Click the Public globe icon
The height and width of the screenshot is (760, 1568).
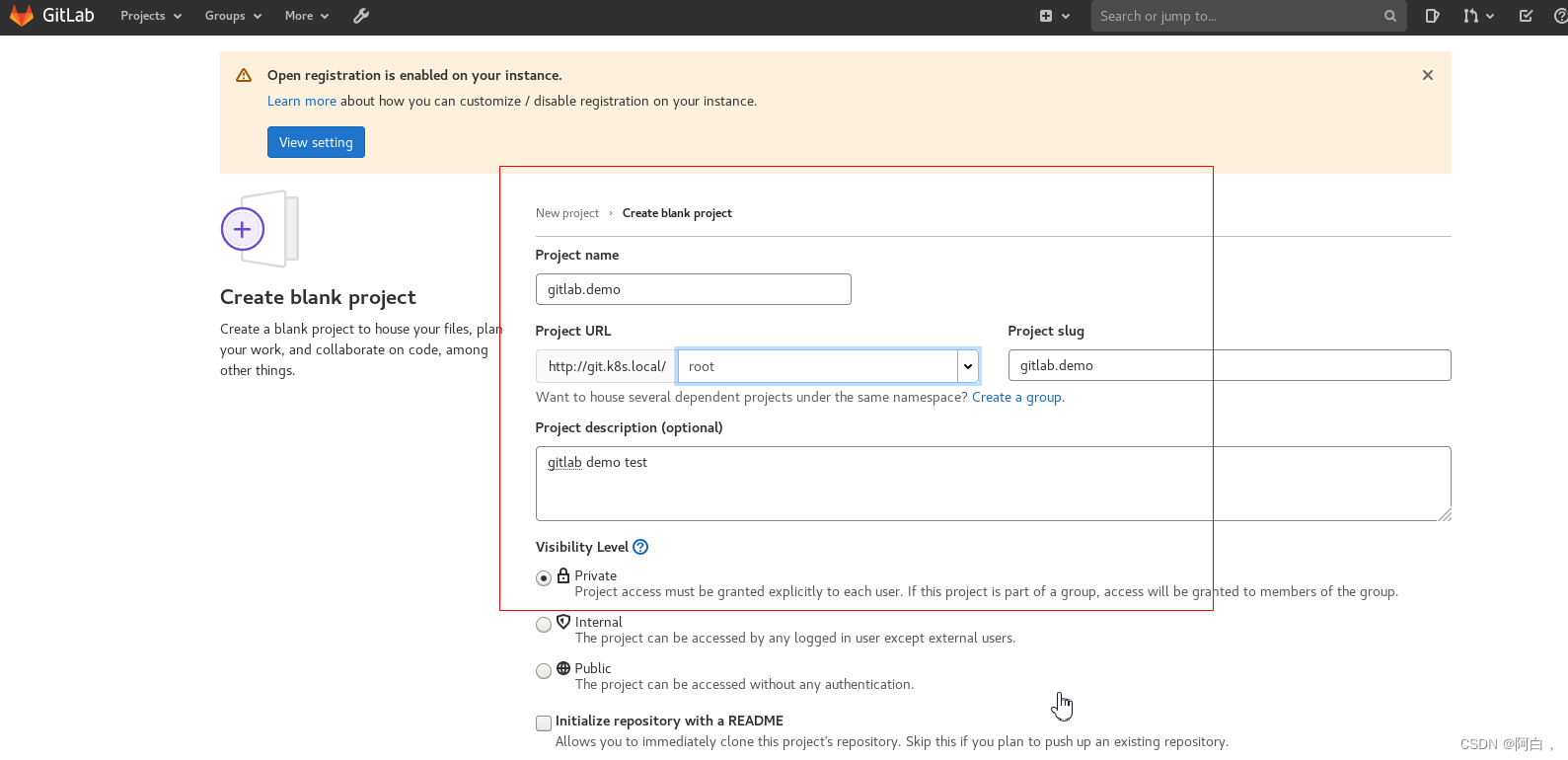(563, 668)
